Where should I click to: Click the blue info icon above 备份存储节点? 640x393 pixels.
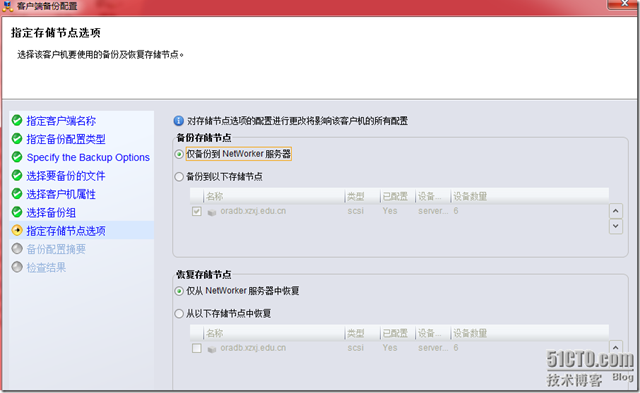point(179,121)
